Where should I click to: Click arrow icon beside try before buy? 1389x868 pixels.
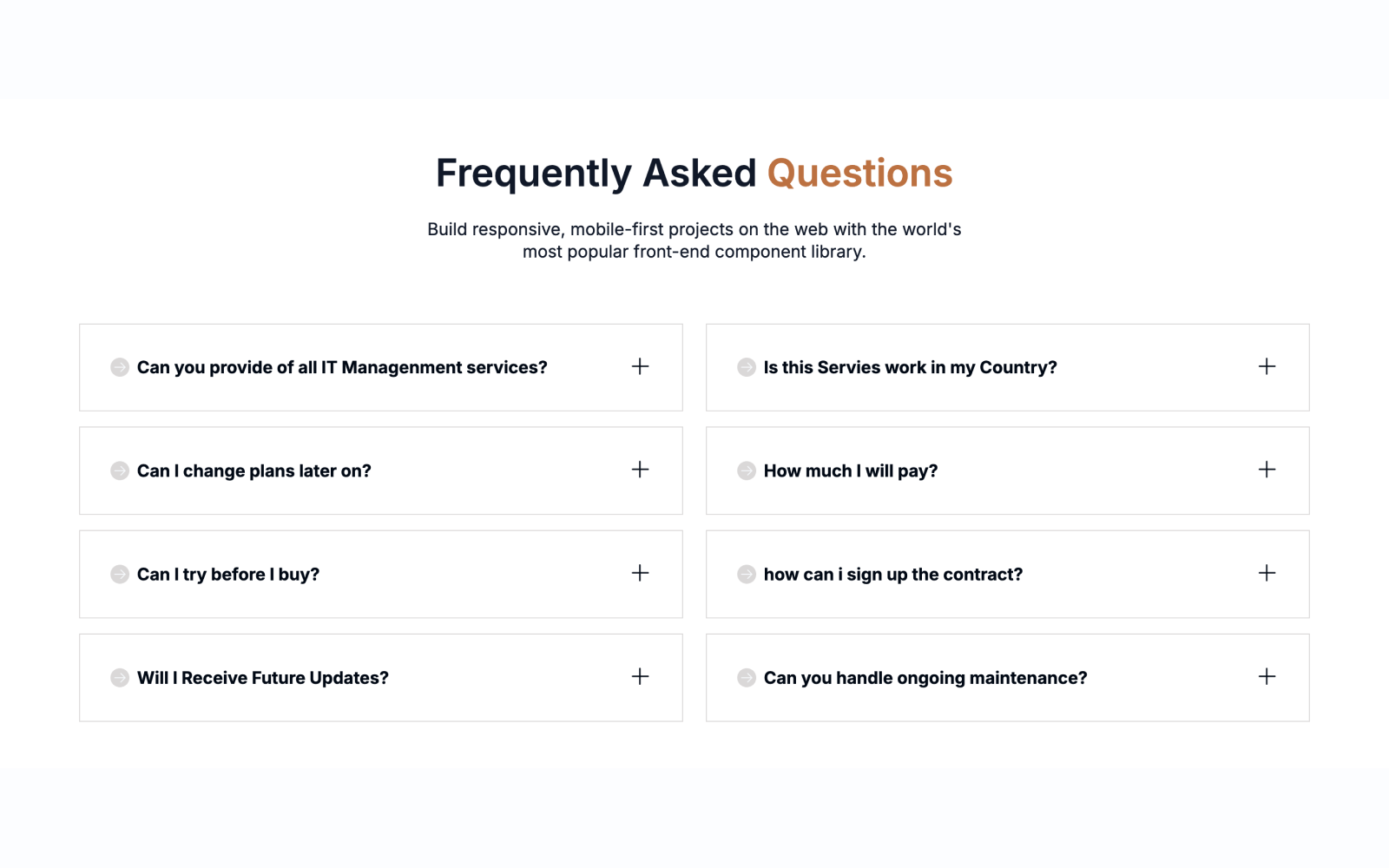tap(120, 575)
